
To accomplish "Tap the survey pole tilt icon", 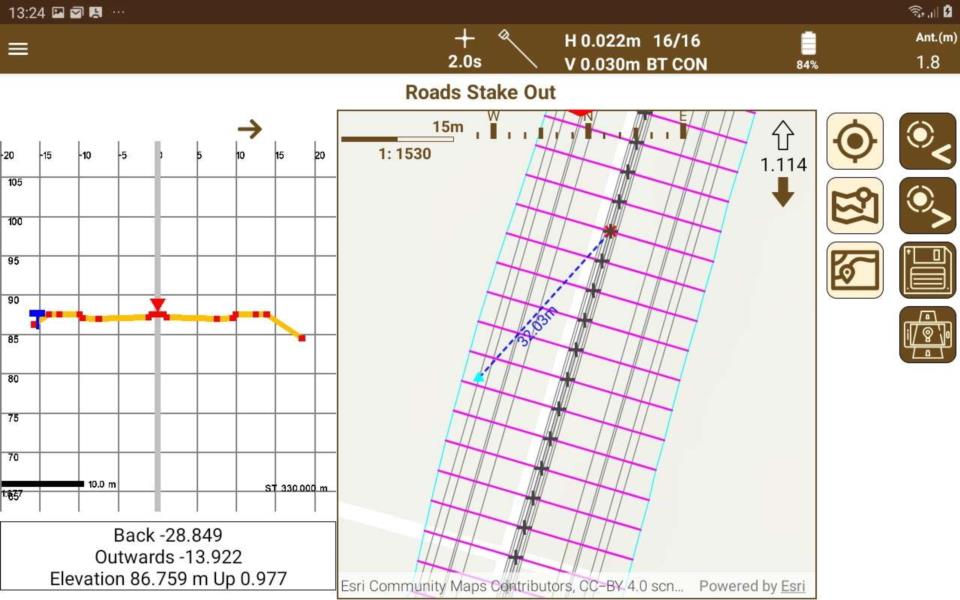I will (518, 48).
